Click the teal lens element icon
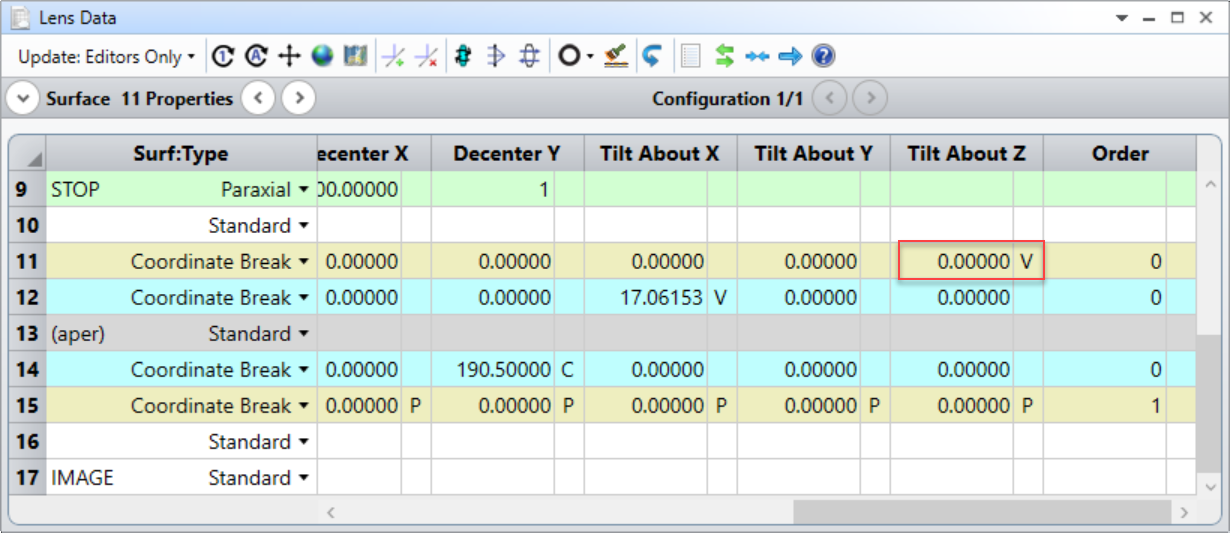The width and height of the screenshot is (1230, 533). coord(463,57)
